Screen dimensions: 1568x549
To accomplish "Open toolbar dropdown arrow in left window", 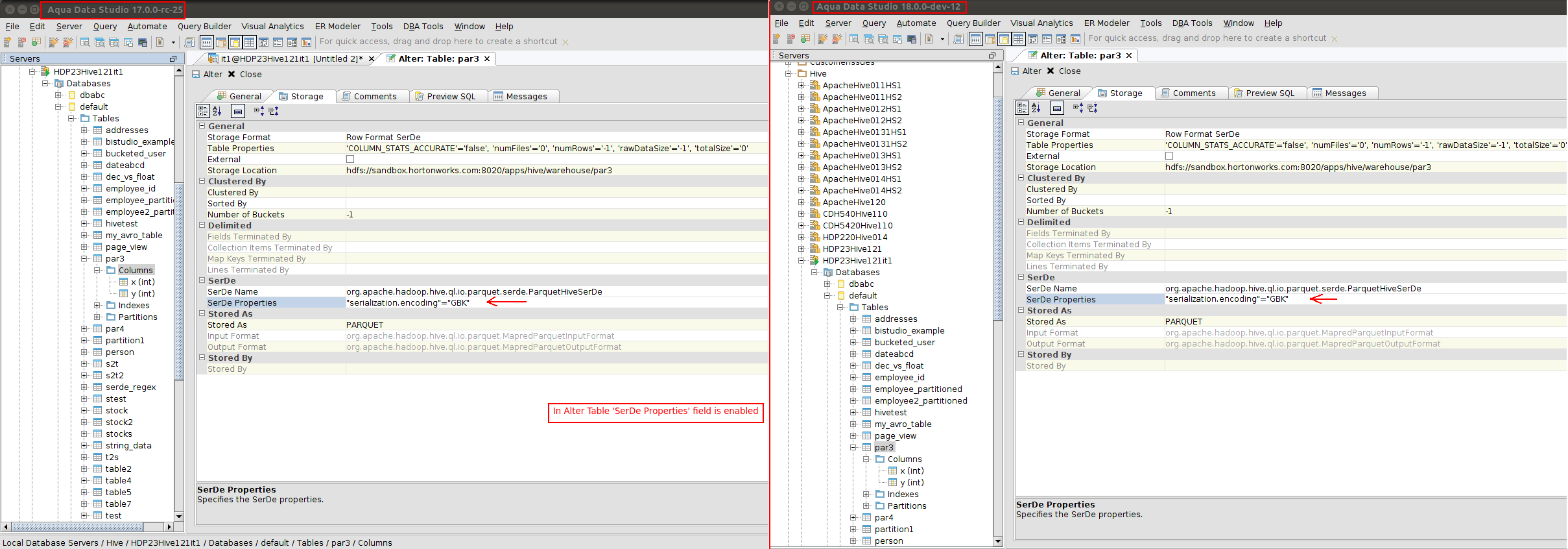I will click(x=173, y=43).
